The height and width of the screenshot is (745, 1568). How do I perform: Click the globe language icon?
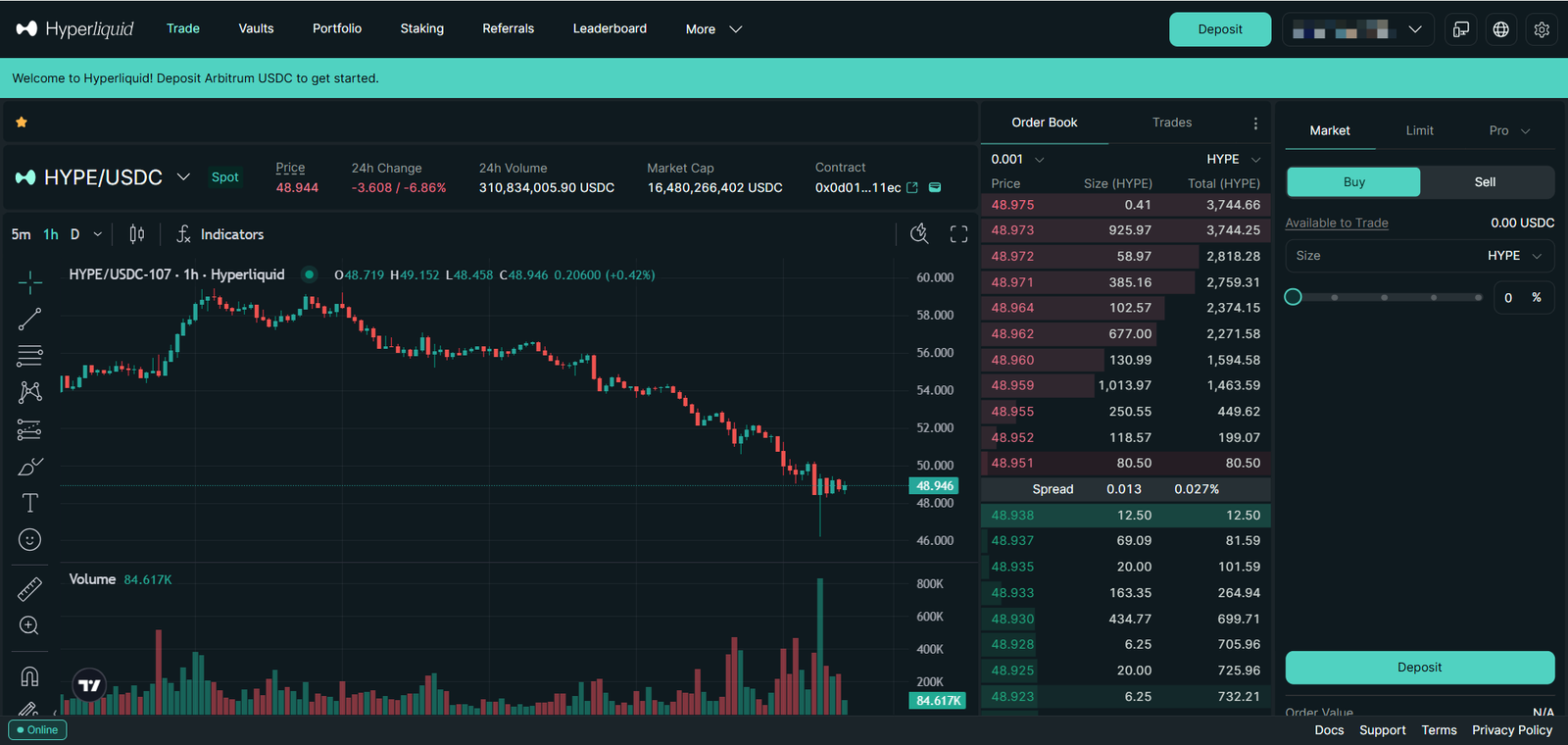(x=1500, y=29)
